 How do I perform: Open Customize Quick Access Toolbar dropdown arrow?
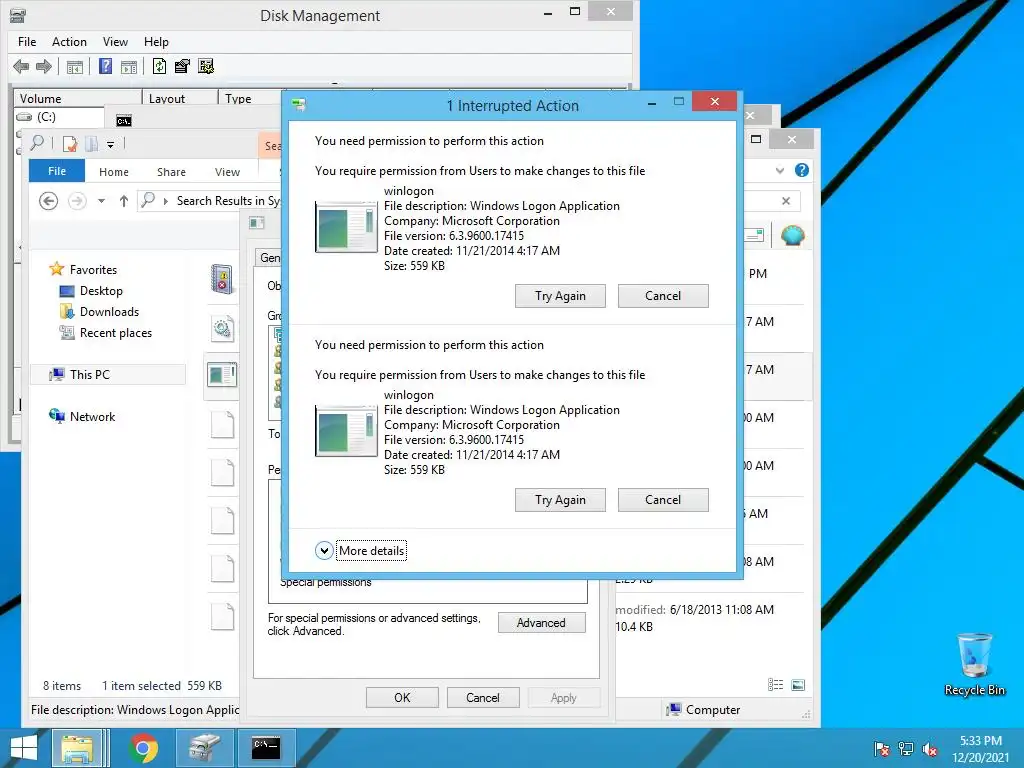pyautogui.click(x=110, y=145)
